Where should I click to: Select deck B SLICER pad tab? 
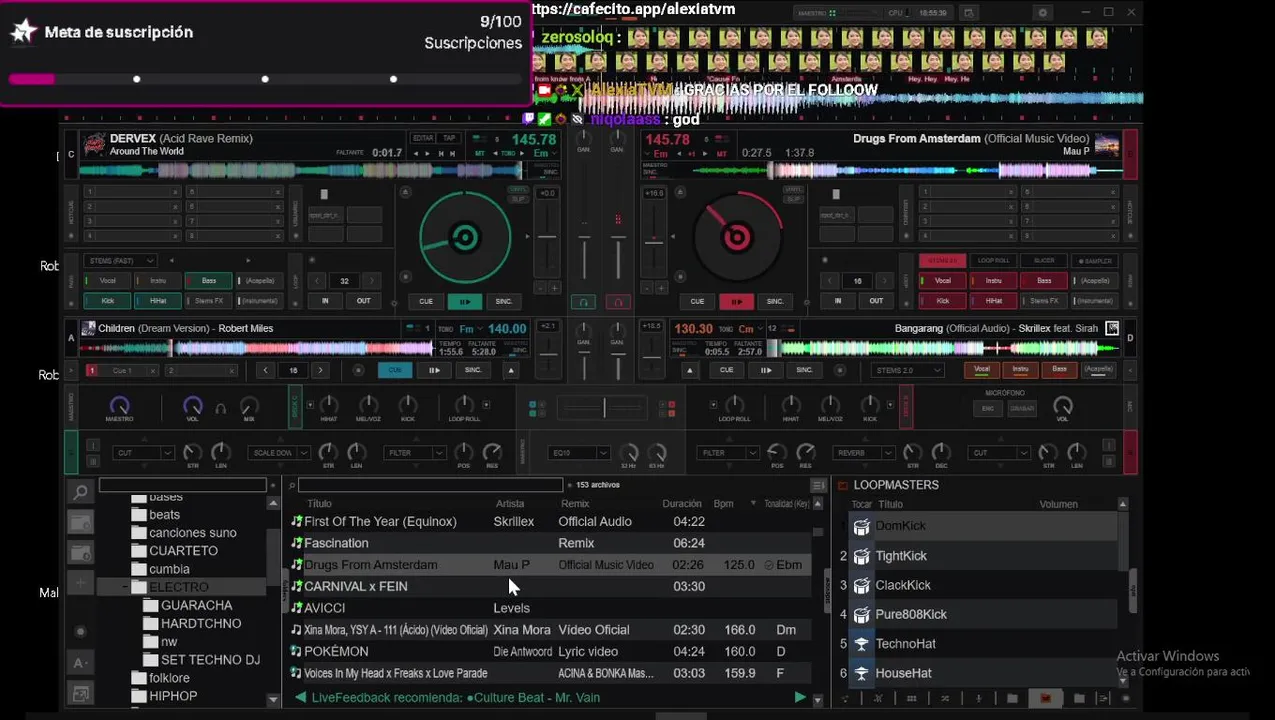coord(1044,261)
